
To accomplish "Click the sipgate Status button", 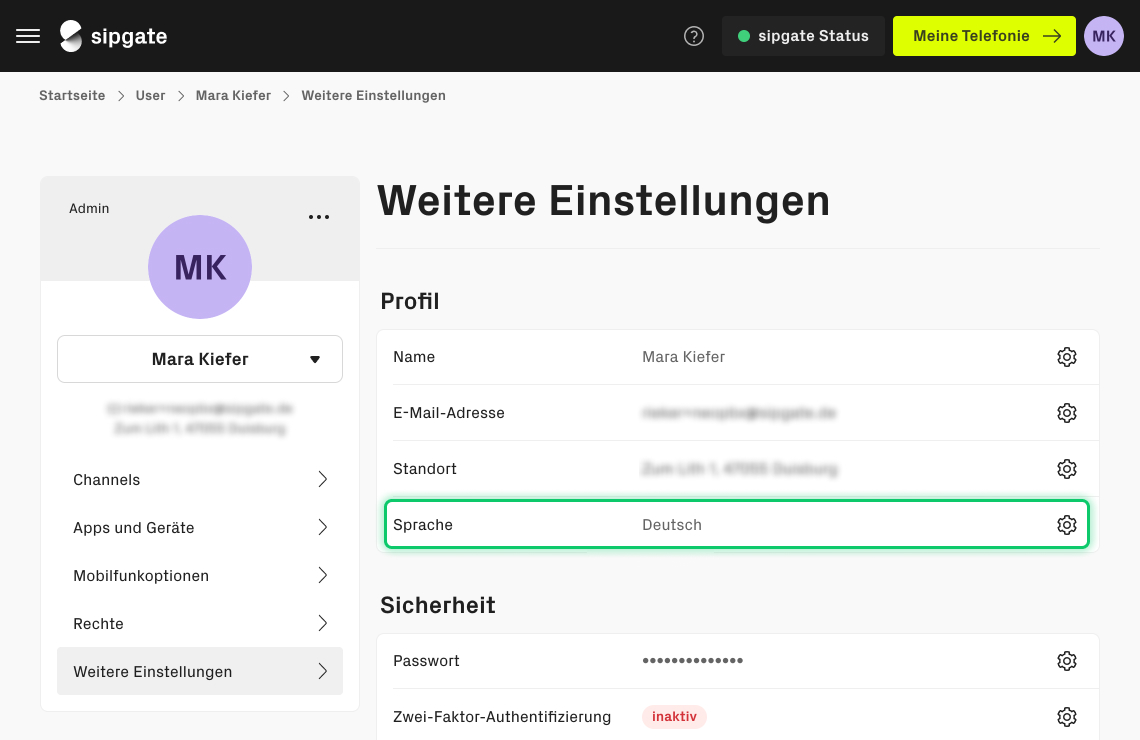I will pyautogui.click(x=803, y=36).
